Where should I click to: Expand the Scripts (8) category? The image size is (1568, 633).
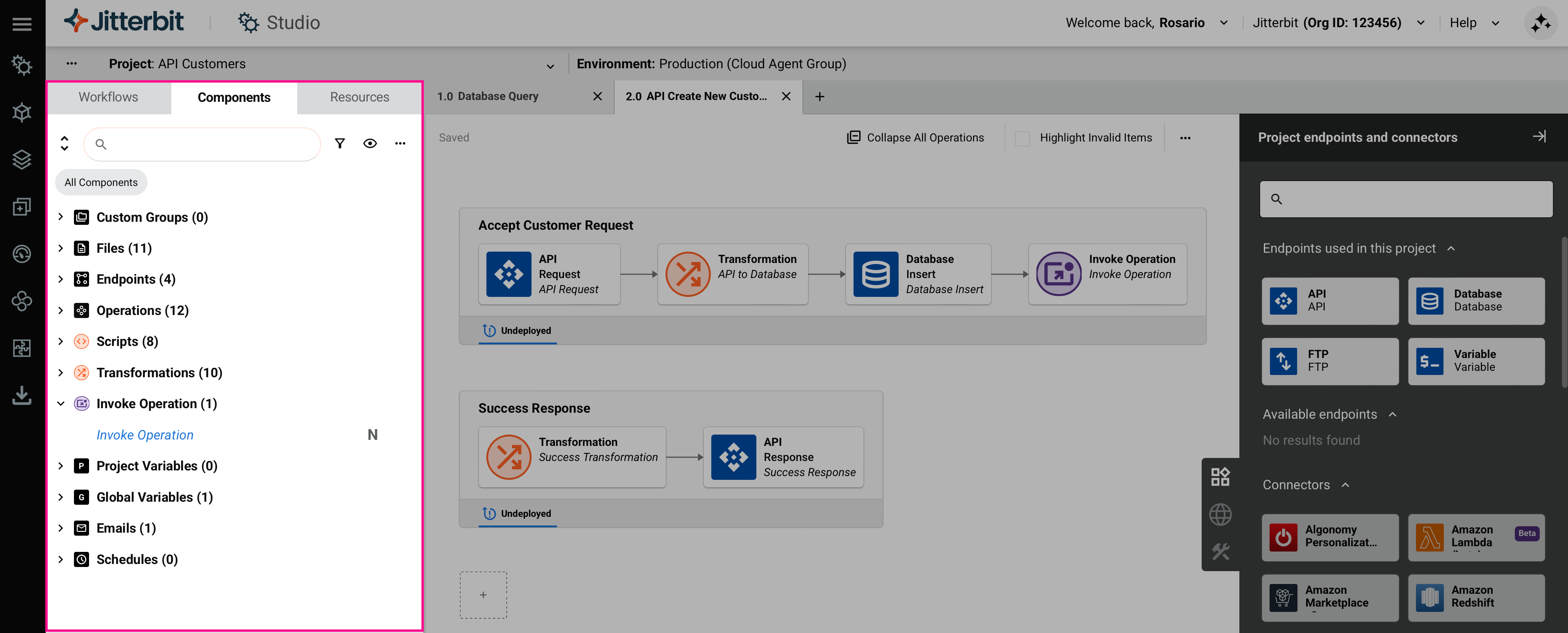click(60, 341)
